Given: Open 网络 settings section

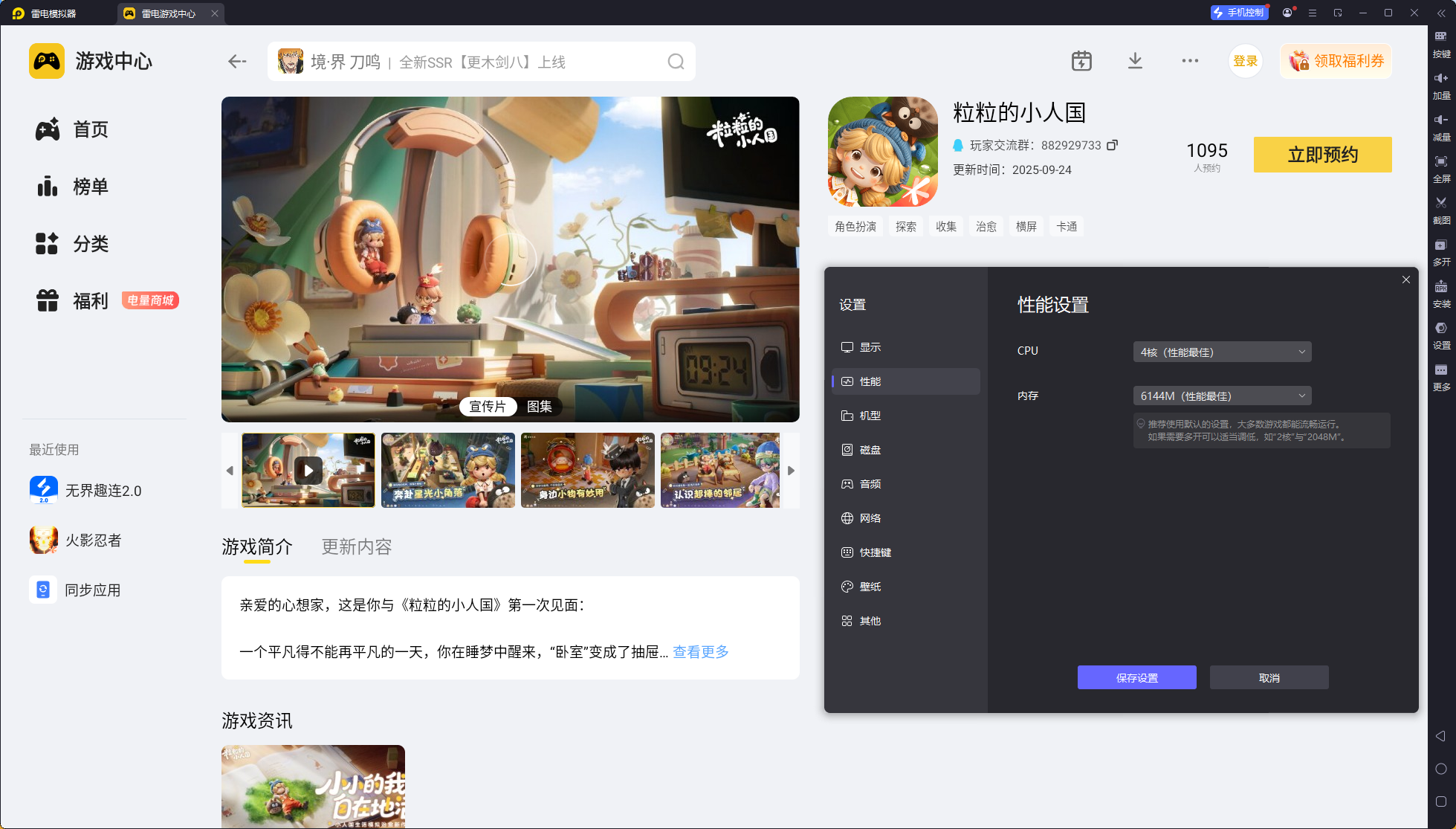Looking at the screenshot, I should [870, 518].
